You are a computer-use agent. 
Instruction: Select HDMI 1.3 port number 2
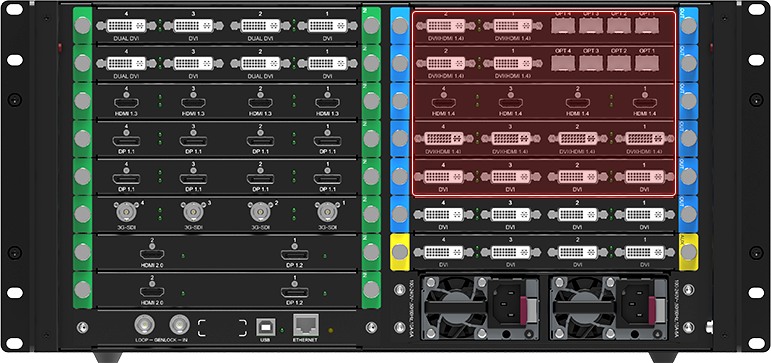[x=260, y=103]
